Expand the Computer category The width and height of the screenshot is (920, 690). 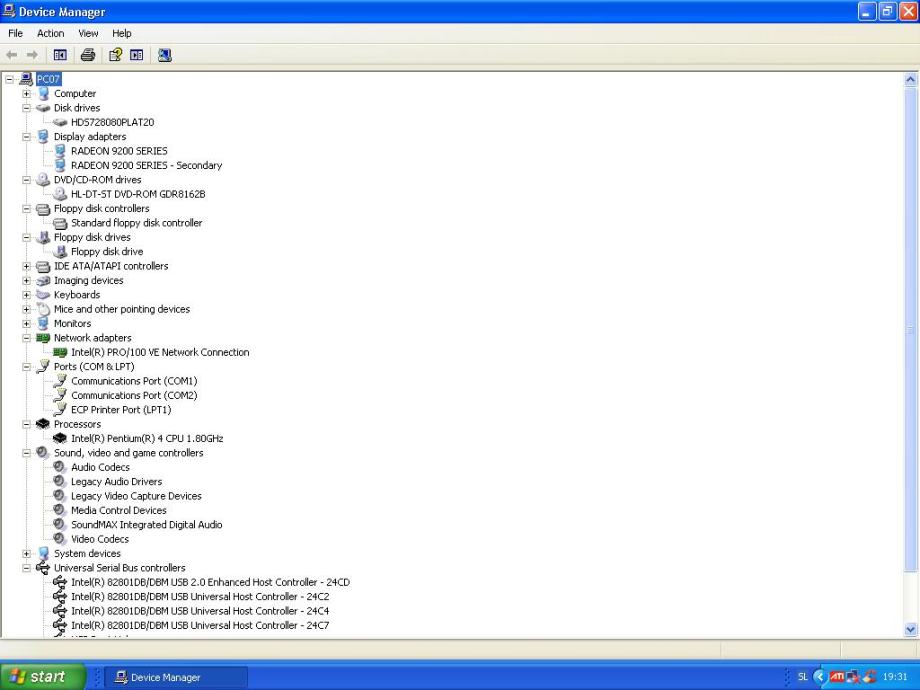(26, 94)
